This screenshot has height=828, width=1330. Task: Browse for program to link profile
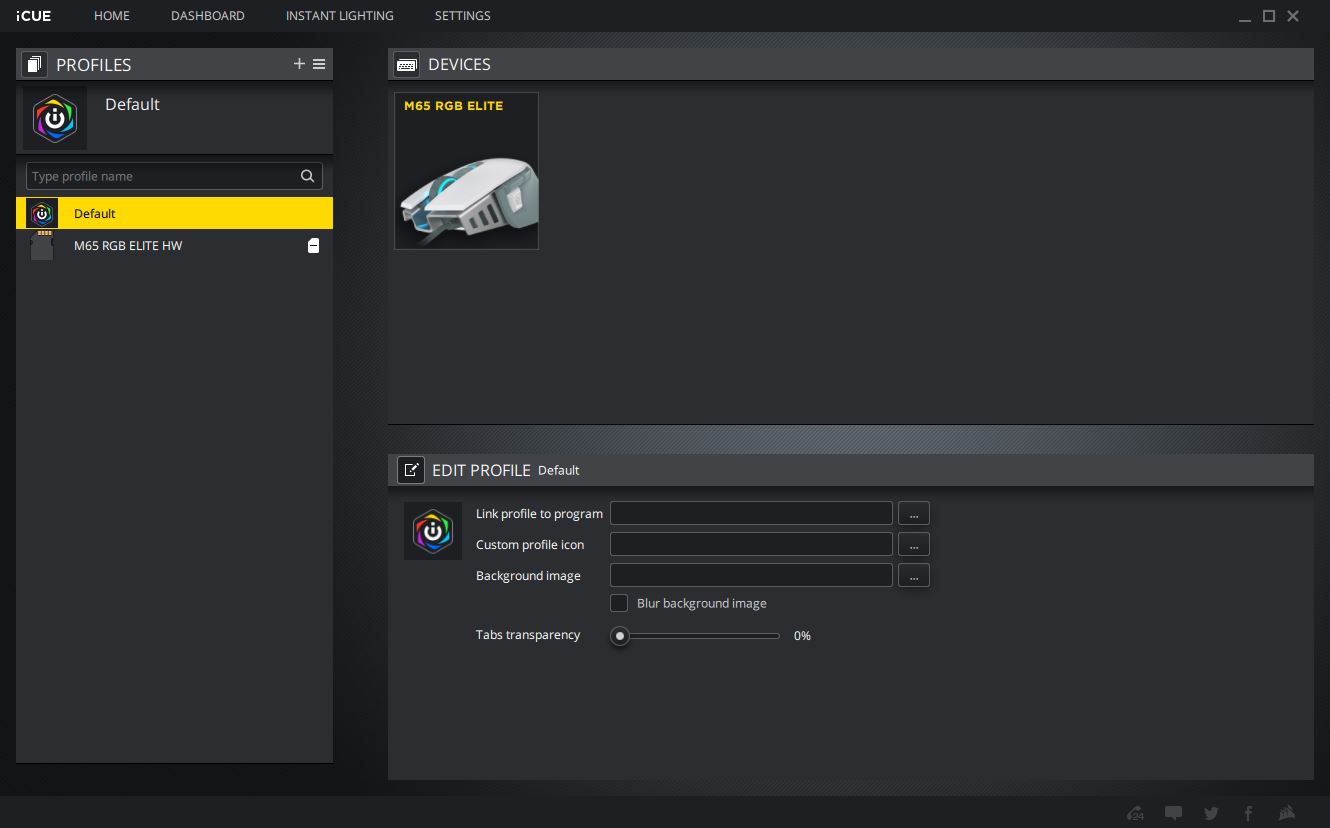pyautogui.click(x=914, y=513)
